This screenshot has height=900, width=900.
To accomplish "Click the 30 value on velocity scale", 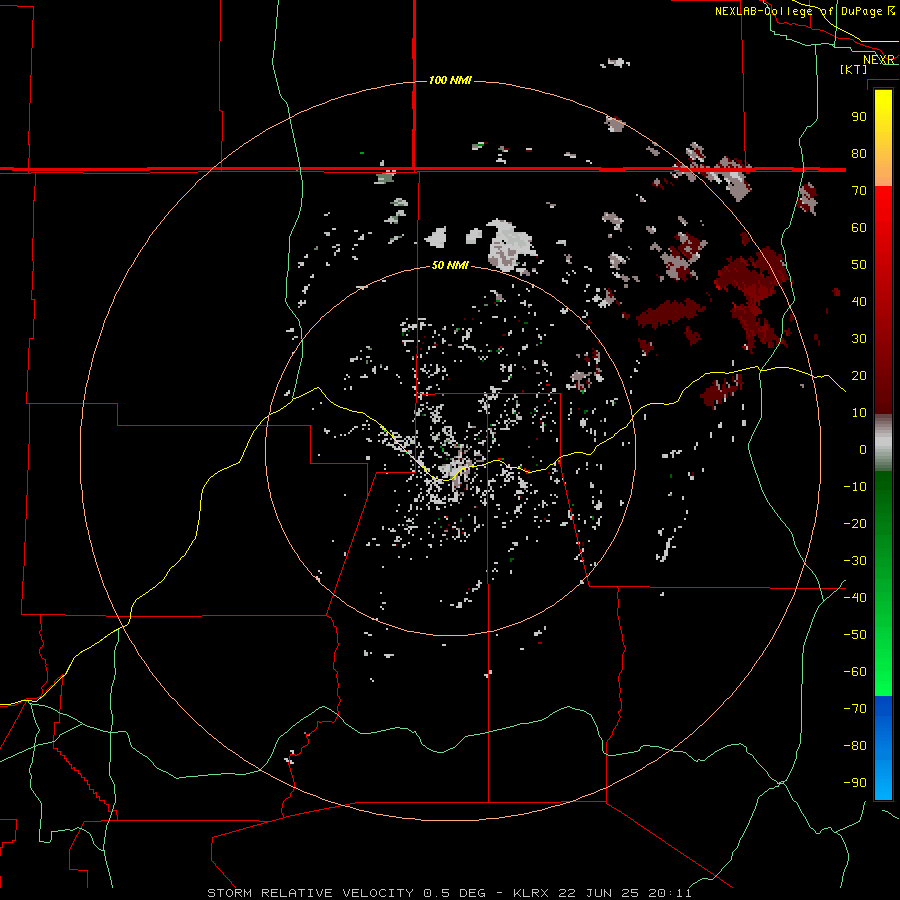I will (859, 339).
